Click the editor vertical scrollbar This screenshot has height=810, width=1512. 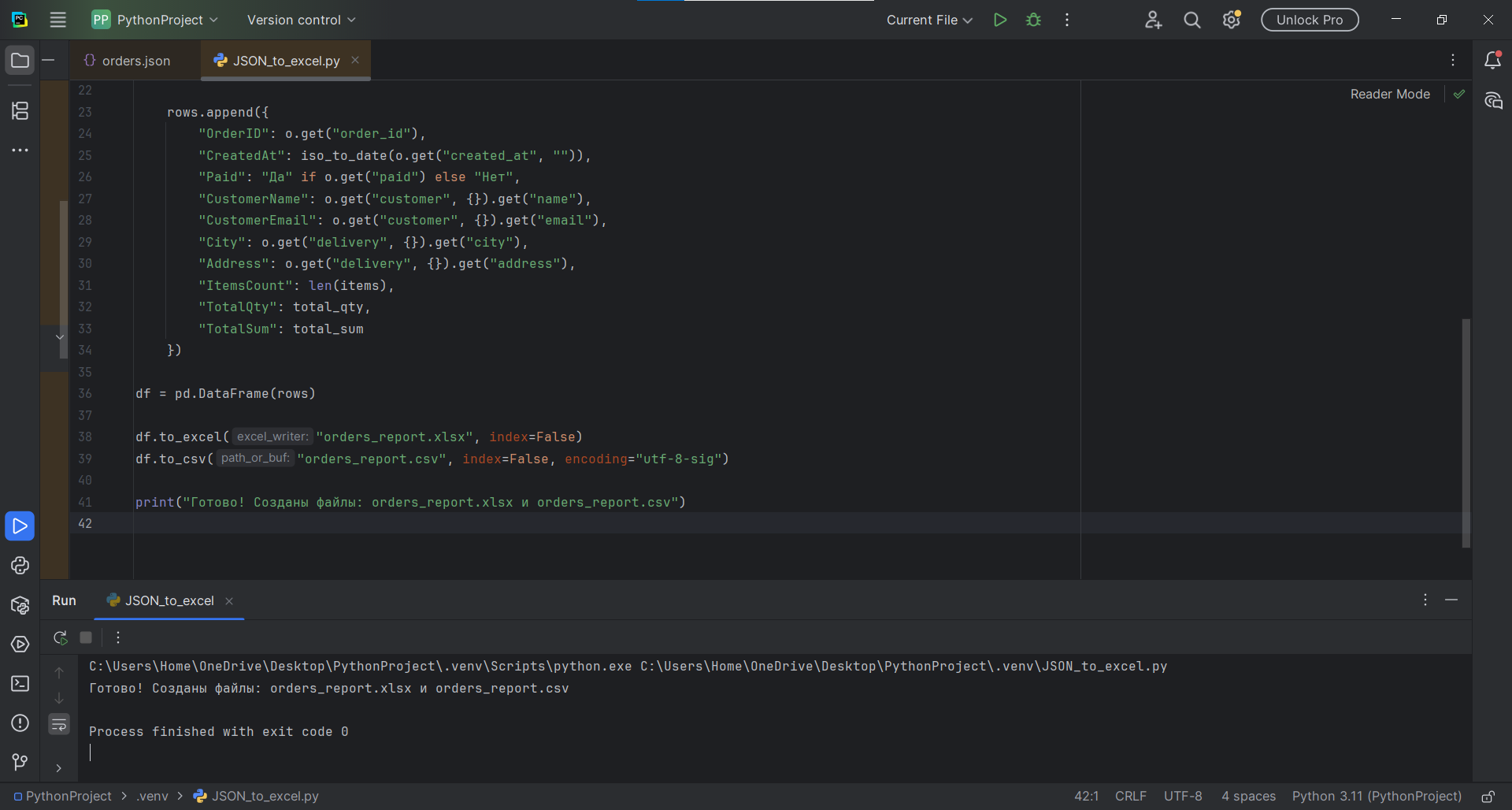click(1466, 432)
